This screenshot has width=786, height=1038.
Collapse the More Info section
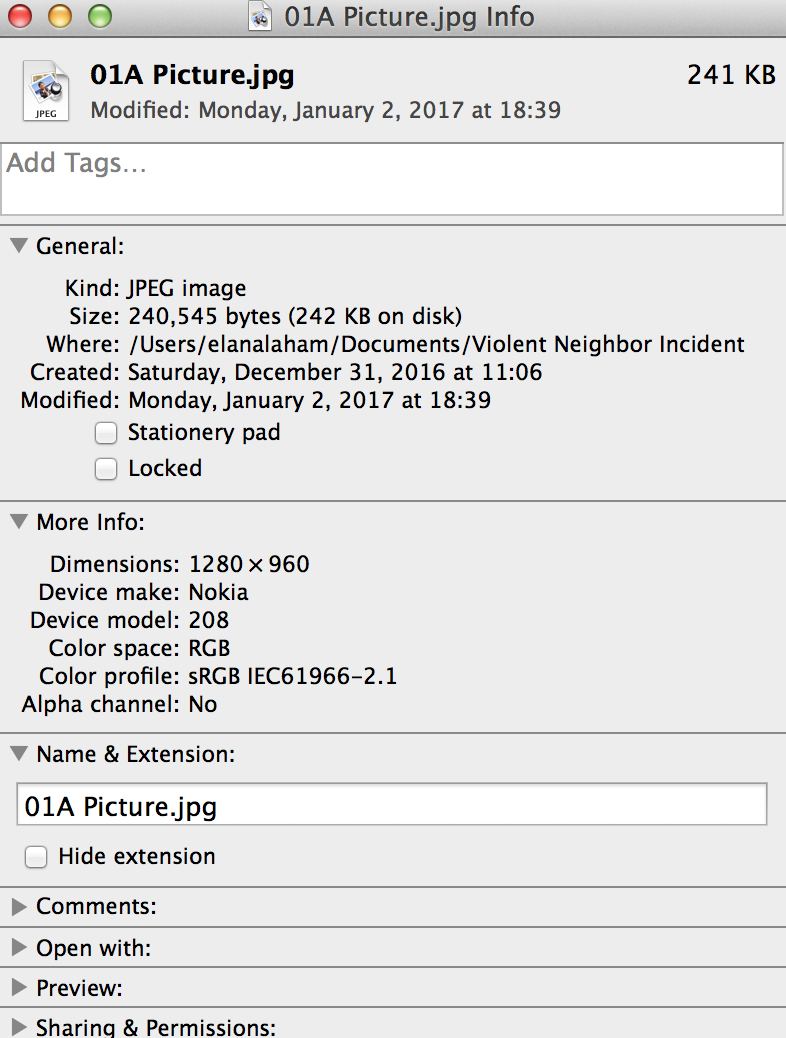(x=19, y=522)
